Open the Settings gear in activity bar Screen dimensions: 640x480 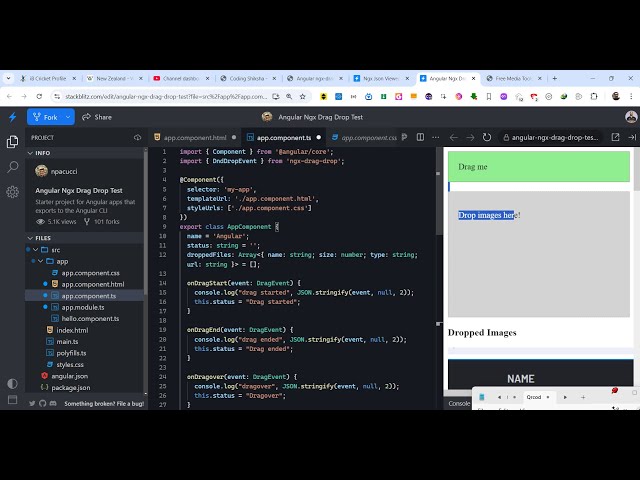12,193
